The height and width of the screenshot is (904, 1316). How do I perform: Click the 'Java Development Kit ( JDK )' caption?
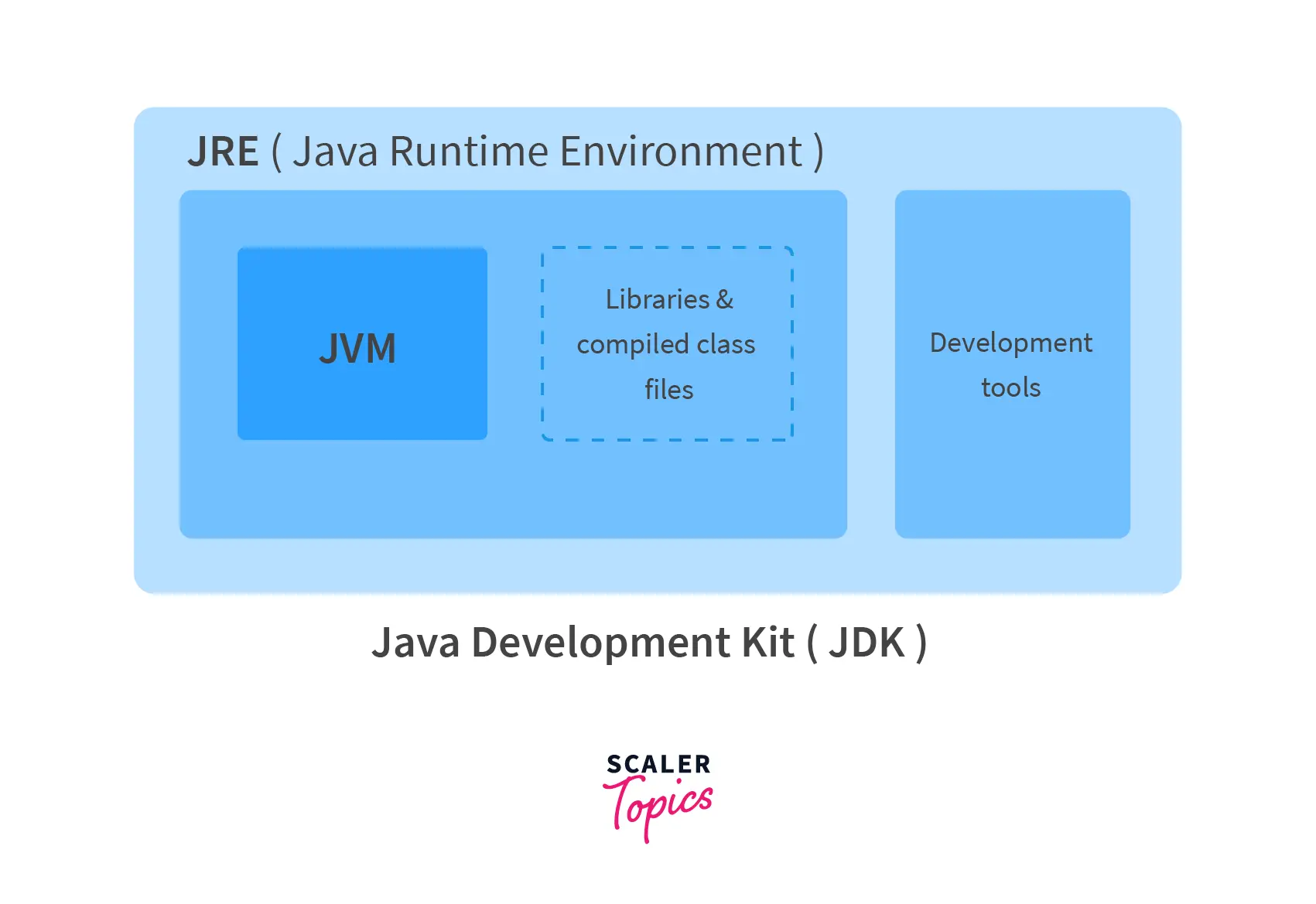coord(649,643)
